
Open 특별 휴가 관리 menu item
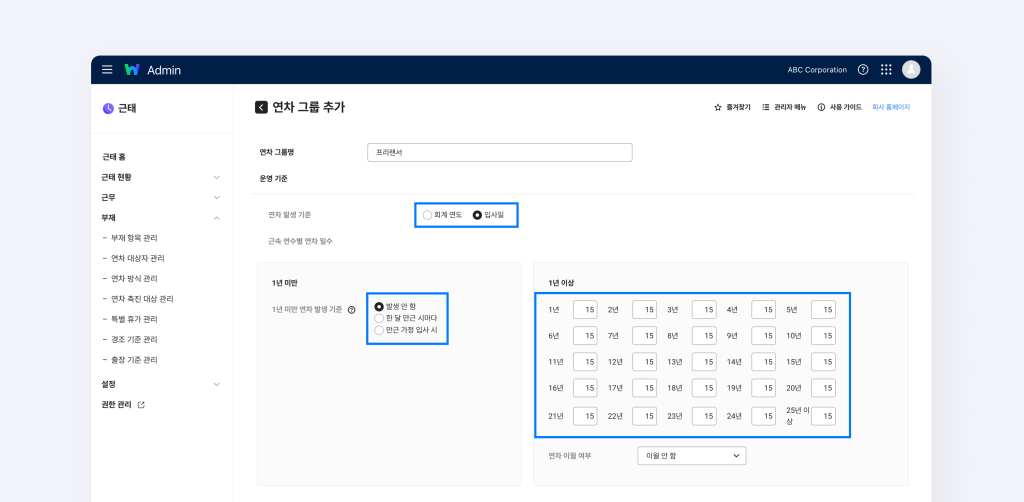tap(134, 319)
